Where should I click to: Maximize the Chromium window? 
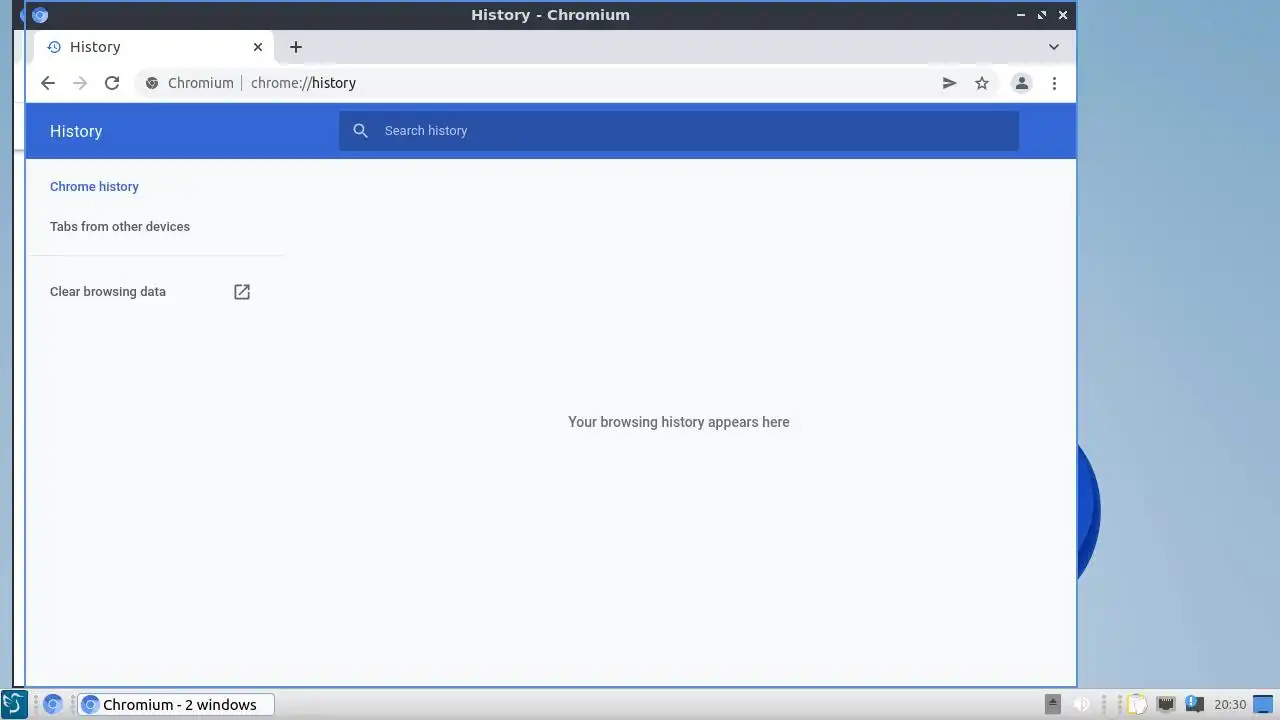point(1041,15)
